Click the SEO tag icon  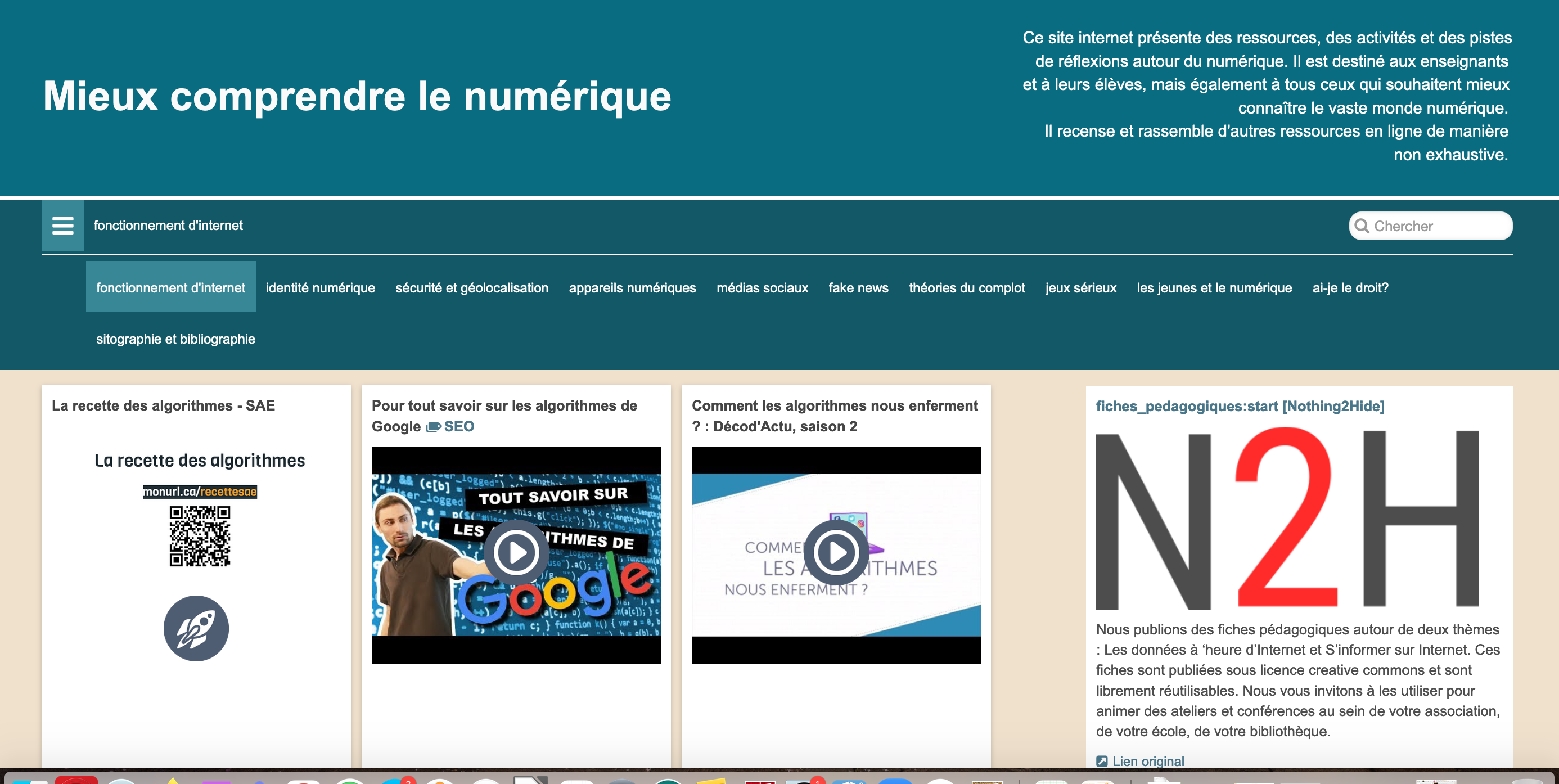coord(433,427)
